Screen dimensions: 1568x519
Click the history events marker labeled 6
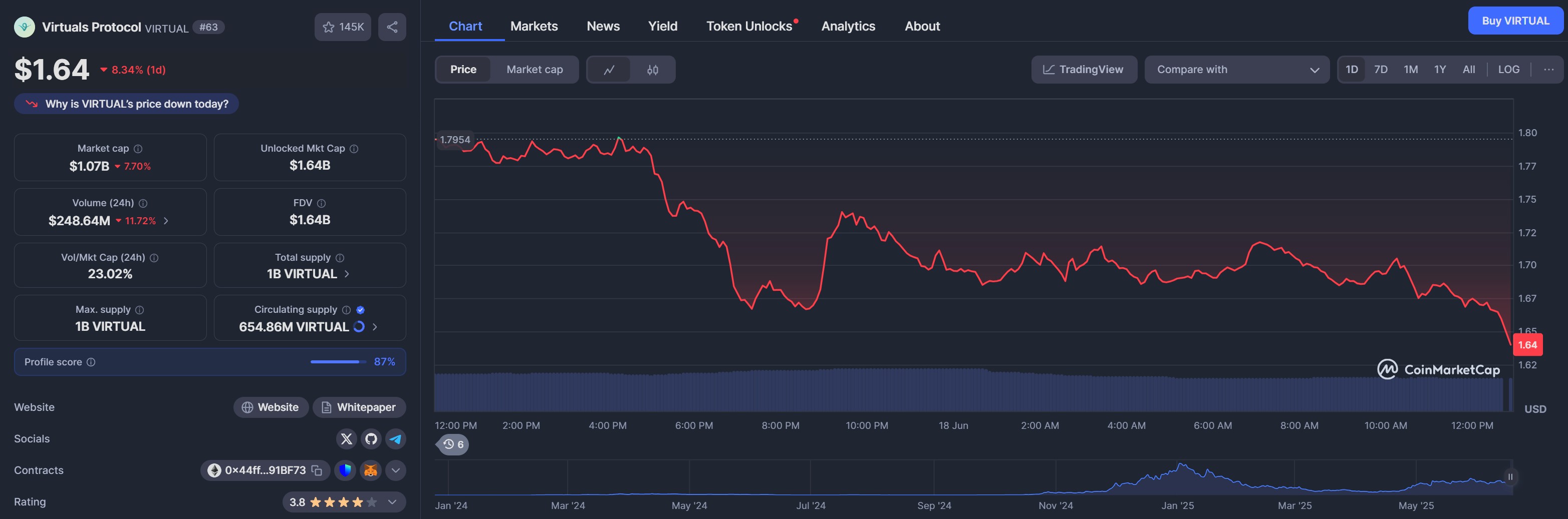tap(453, 444)
